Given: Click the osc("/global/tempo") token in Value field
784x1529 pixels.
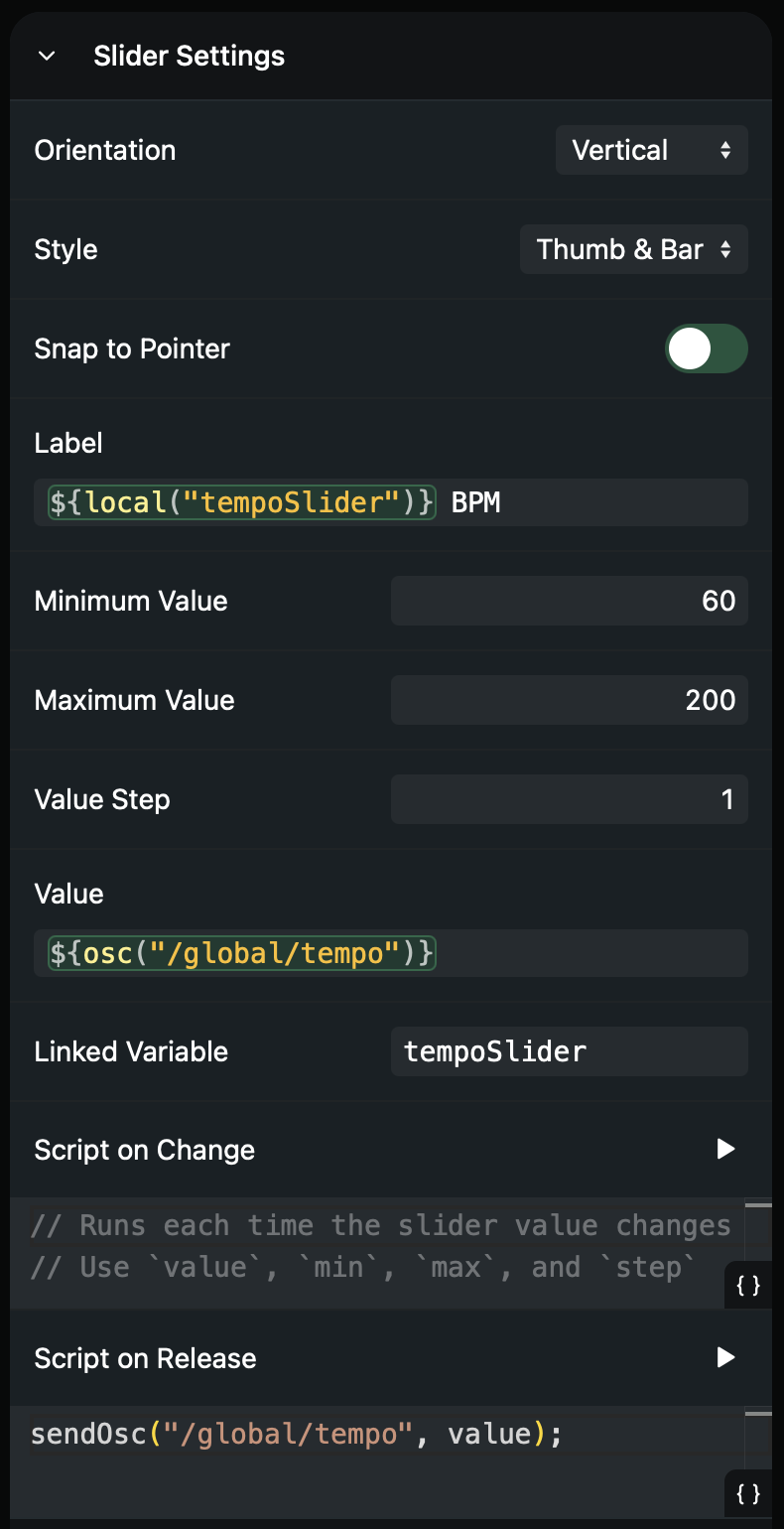Looking at the screenshot, I should pos(239,953).
